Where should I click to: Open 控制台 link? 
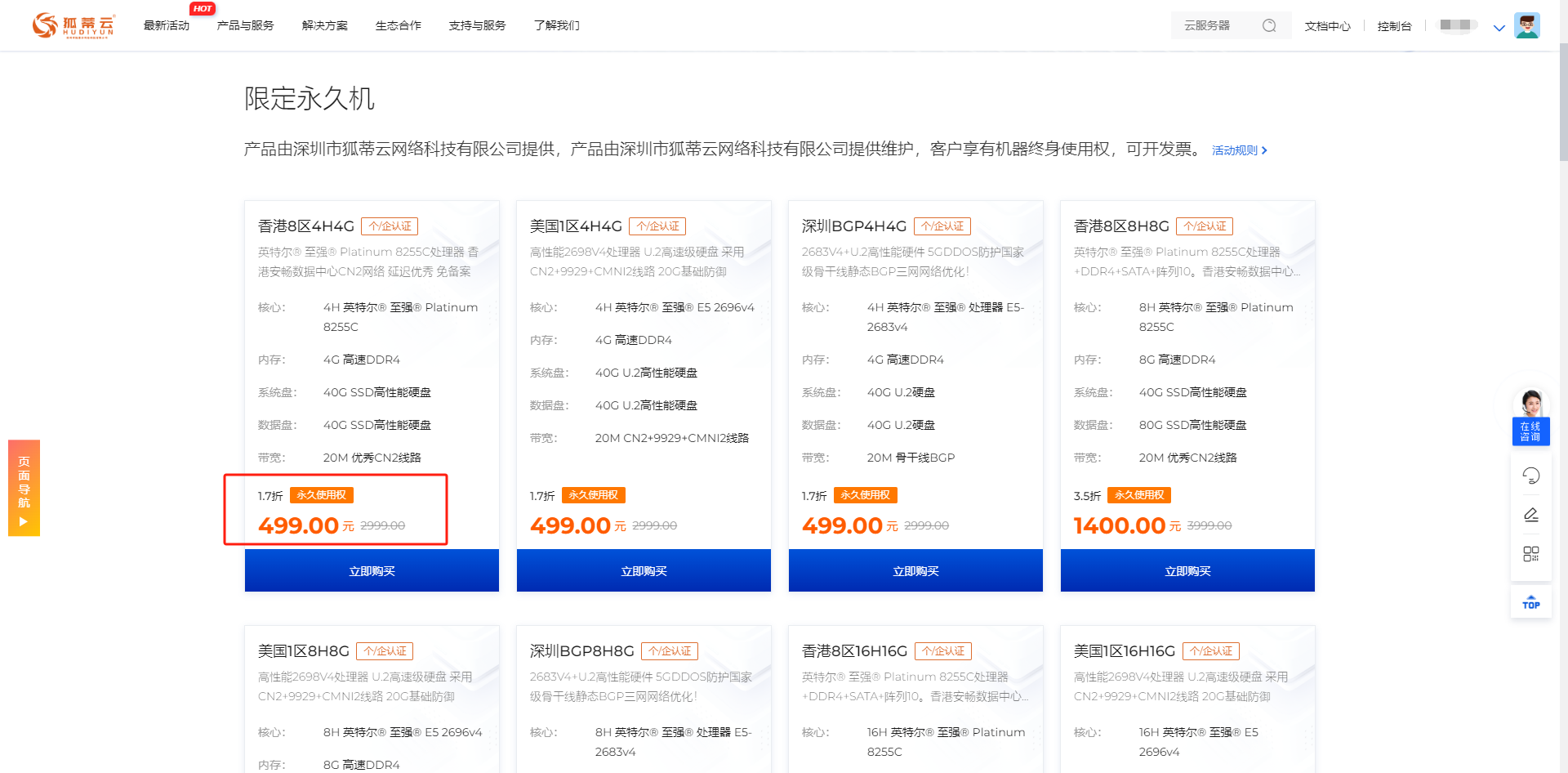tap(1395, 26)
